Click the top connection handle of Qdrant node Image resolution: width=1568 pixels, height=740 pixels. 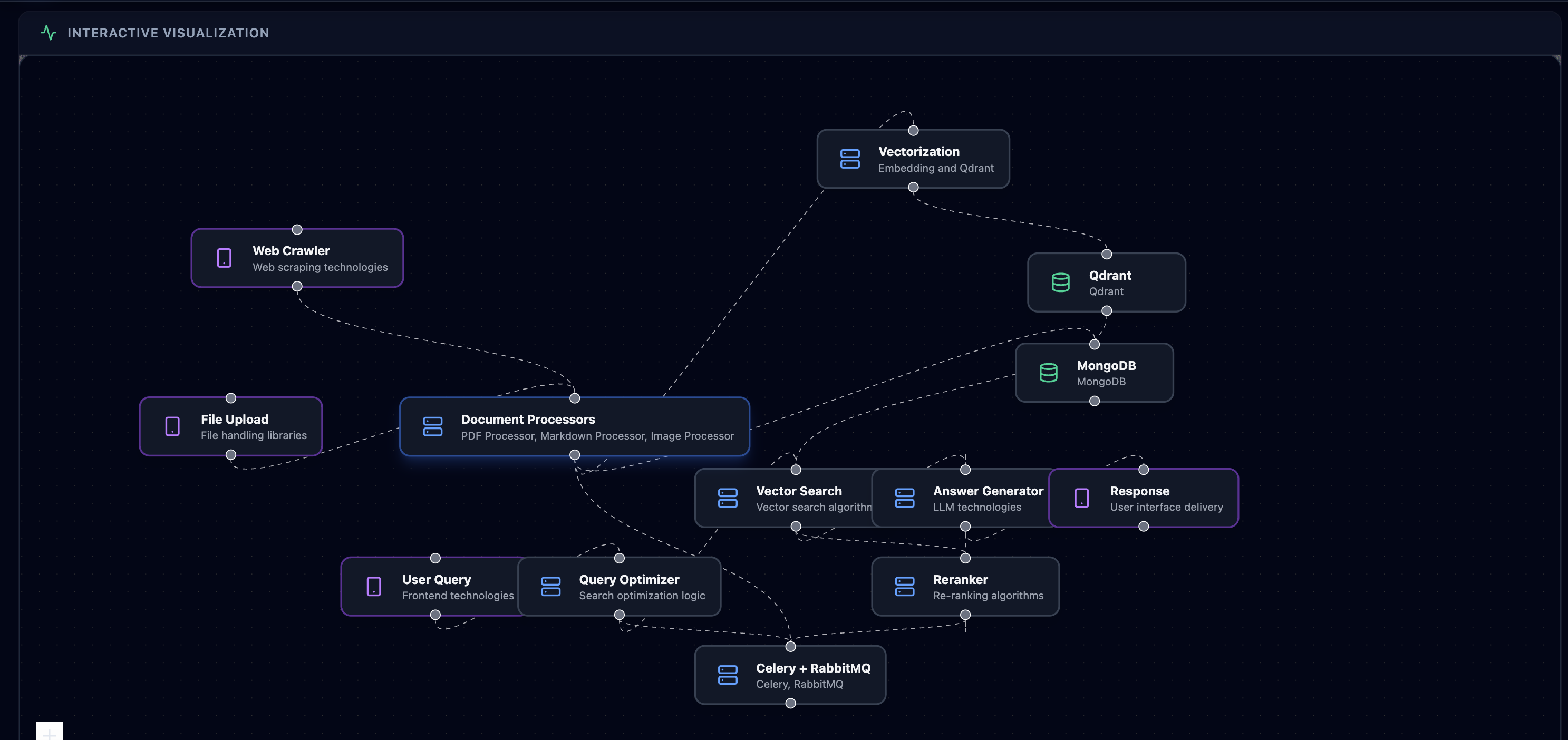click(x=1107, y=254)
